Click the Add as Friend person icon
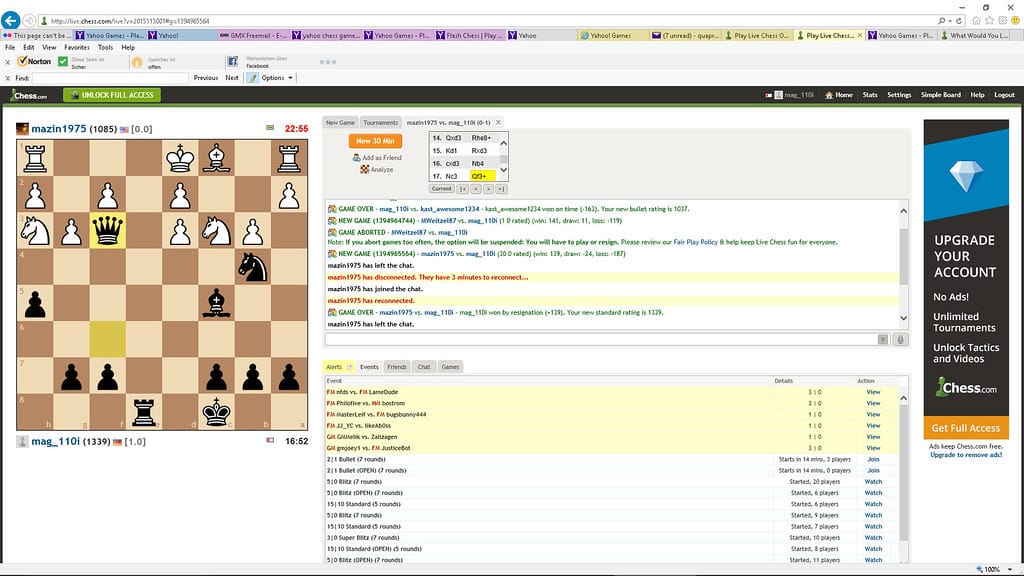Screen dimensions: 1024x576 pos(357,157)
